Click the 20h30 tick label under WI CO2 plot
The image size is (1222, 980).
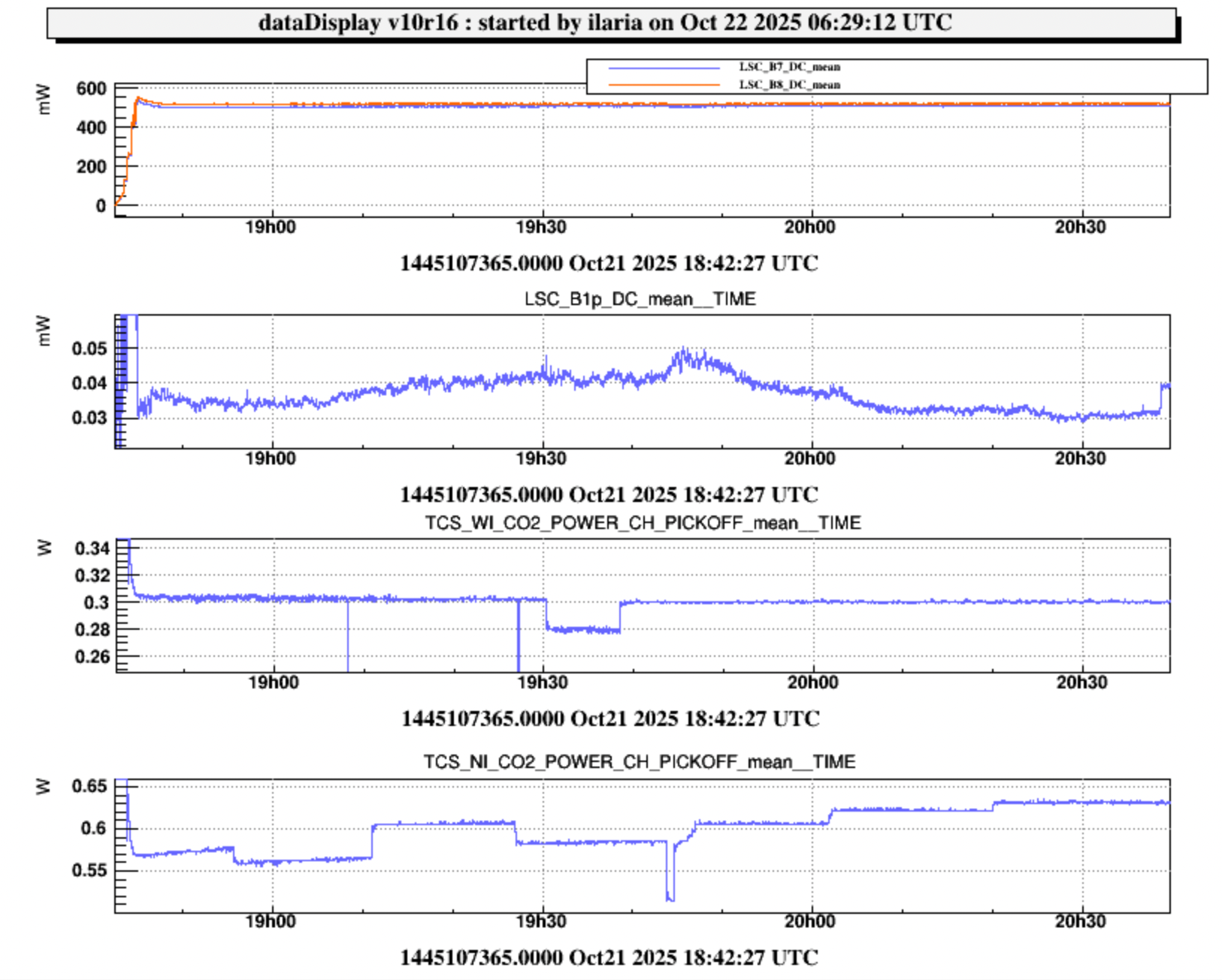[x=1081, y=682]
